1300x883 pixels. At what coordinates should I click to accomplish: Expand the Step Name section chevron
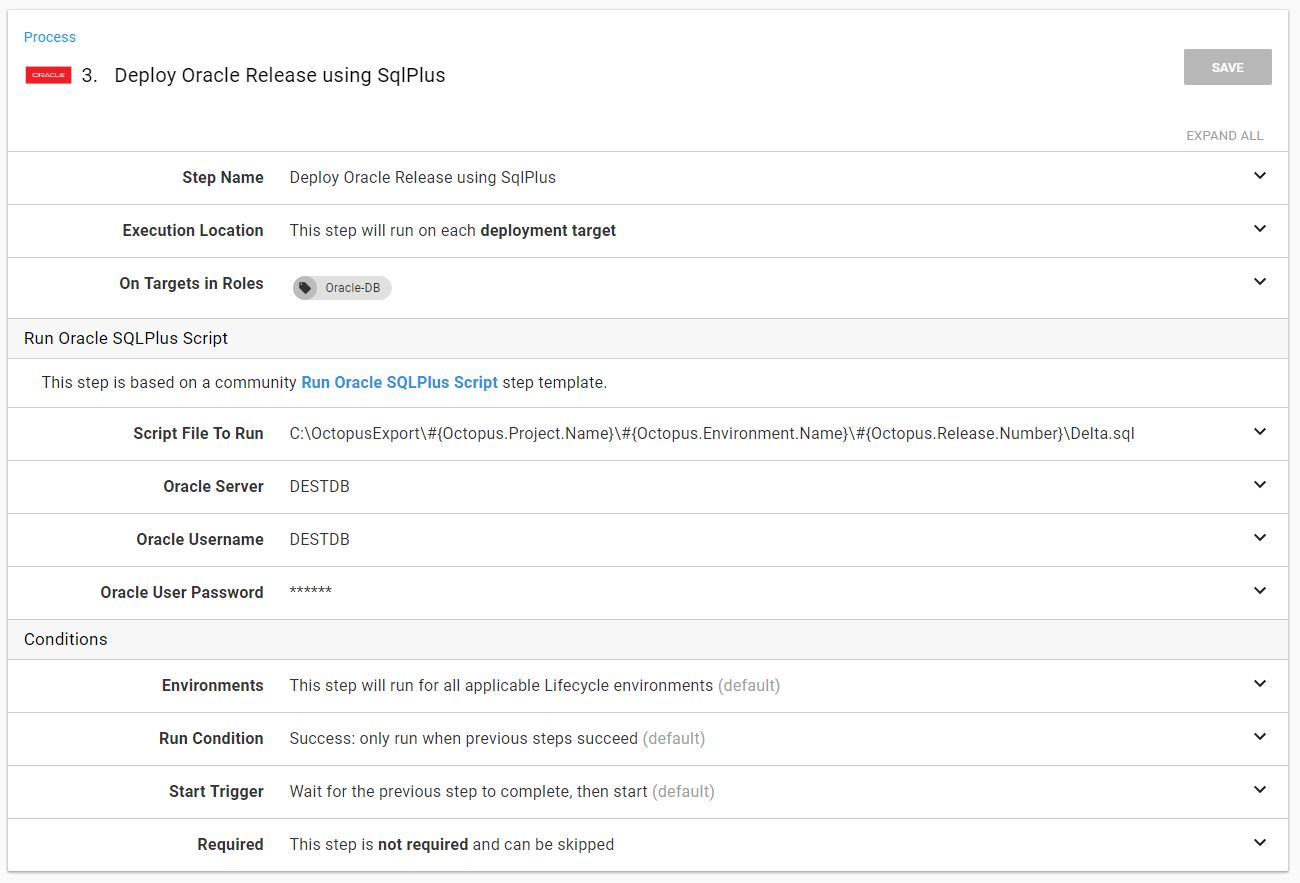(1259, 176)
